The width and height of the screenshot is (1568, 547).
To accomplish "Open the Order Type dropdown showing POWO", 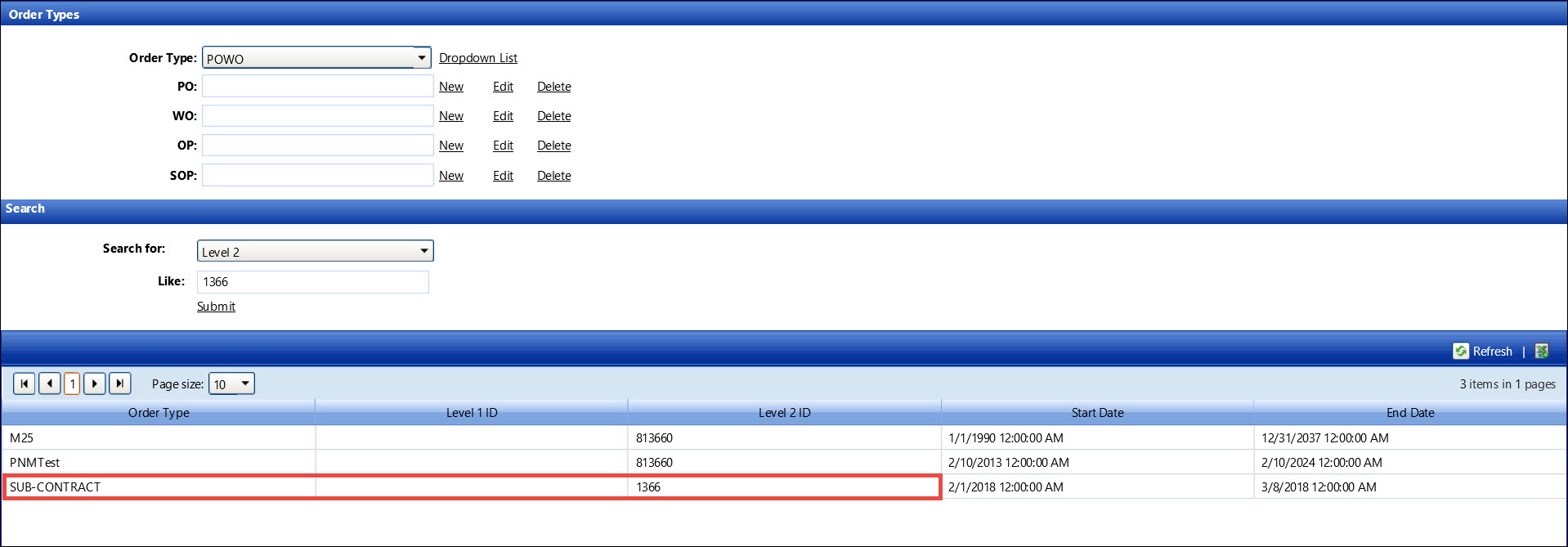I will [421, 58].
